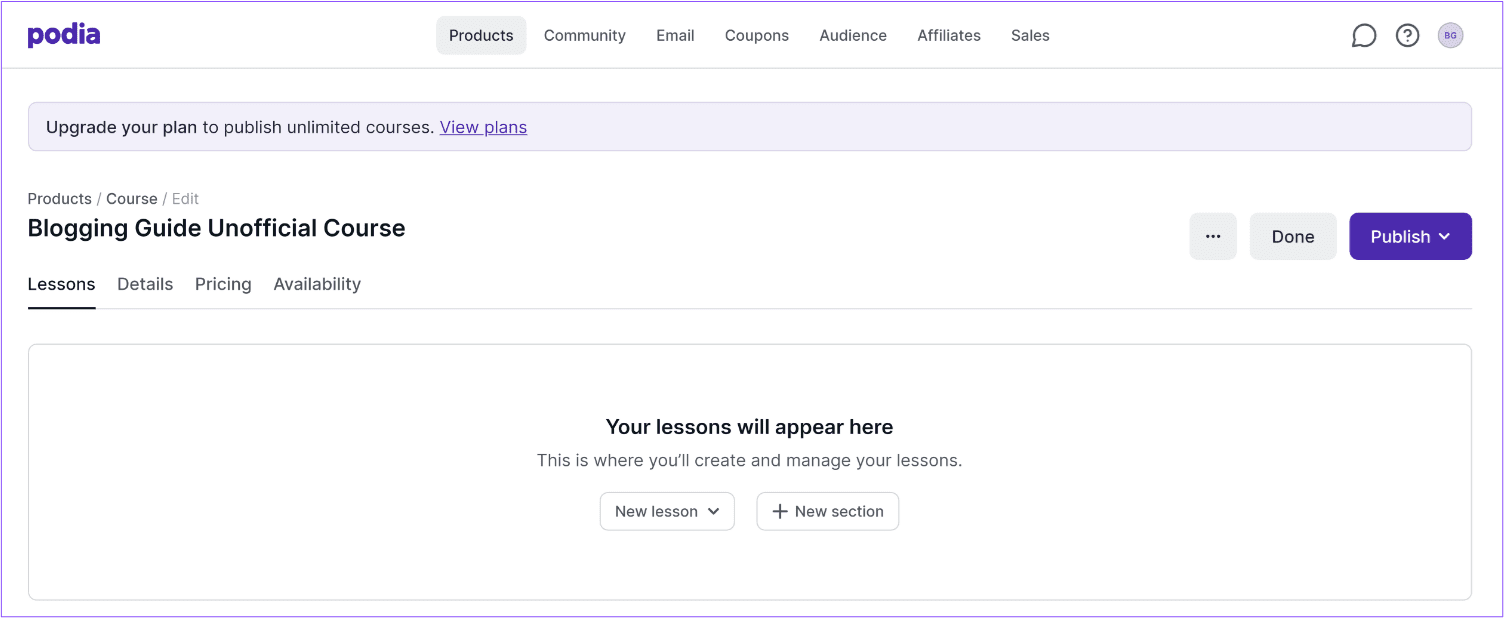This screenshot has height=618, width=1504.
Task: Add a New section
Action: tap(828, 511)
